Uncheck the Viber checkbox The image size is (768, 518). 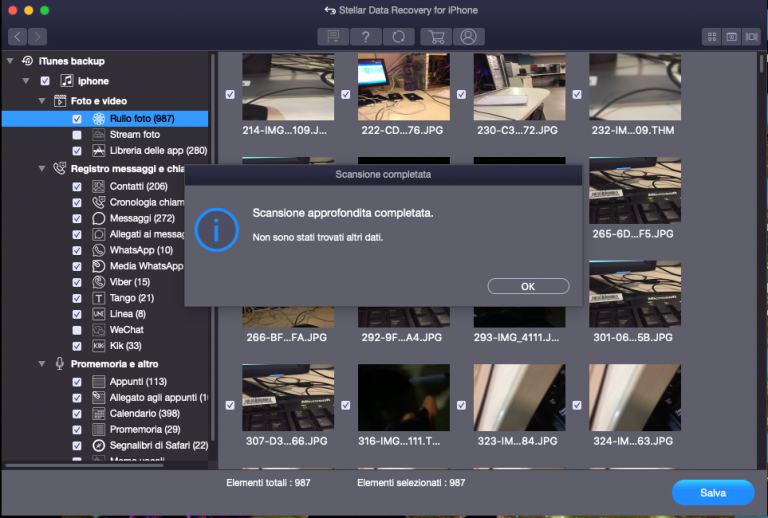[77, 282]
